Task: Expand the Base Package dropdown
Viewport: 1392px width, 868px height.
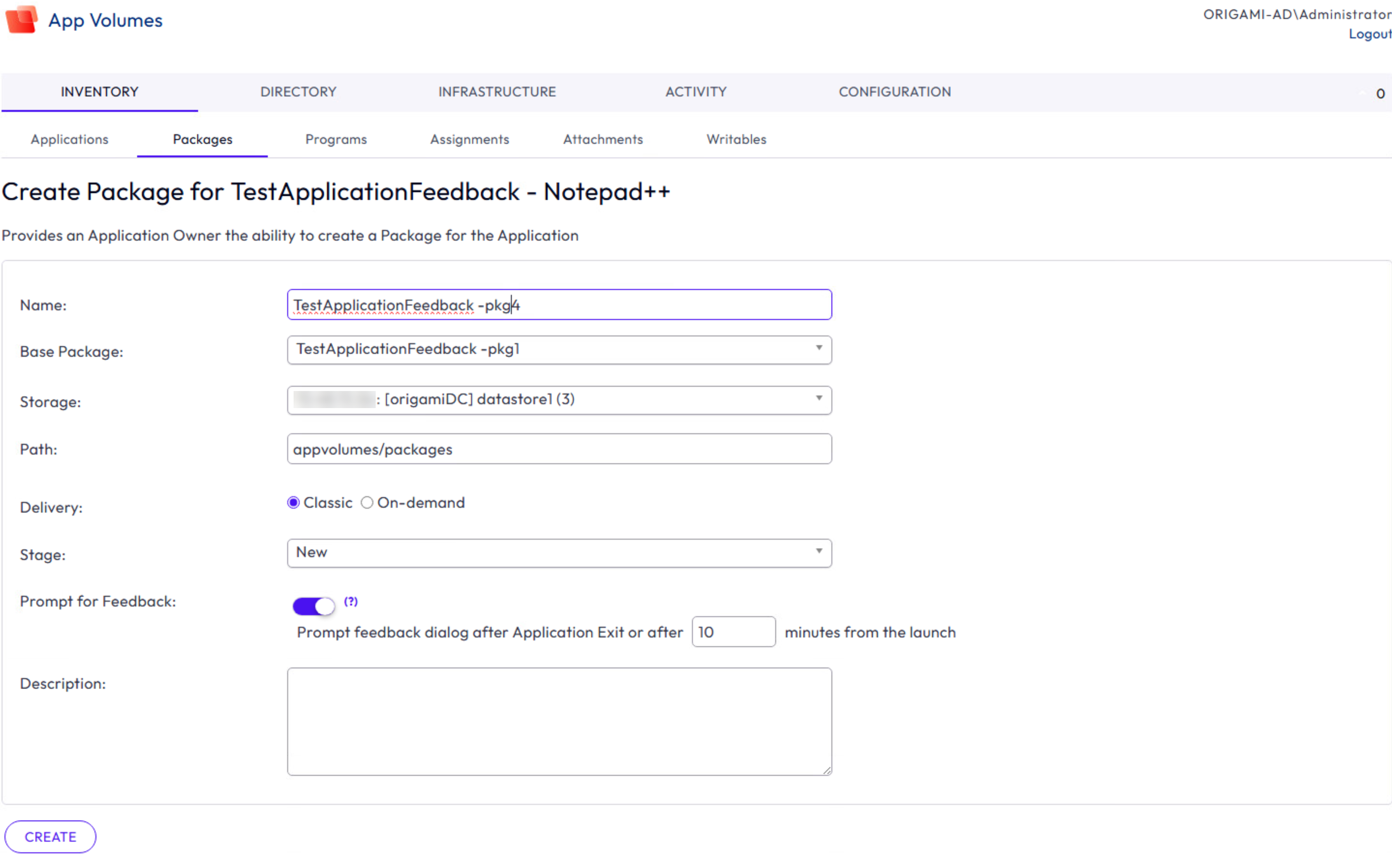Action: point(559,350)
